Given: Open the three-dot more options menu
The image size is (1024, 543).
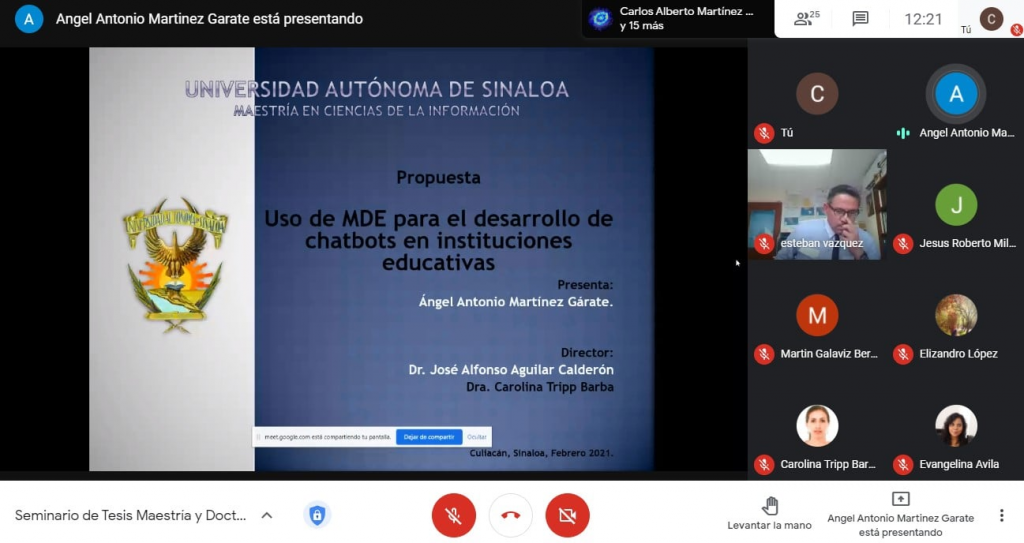Looking at the screenshot, I should pyautogui.click(x=1001, y=516).
